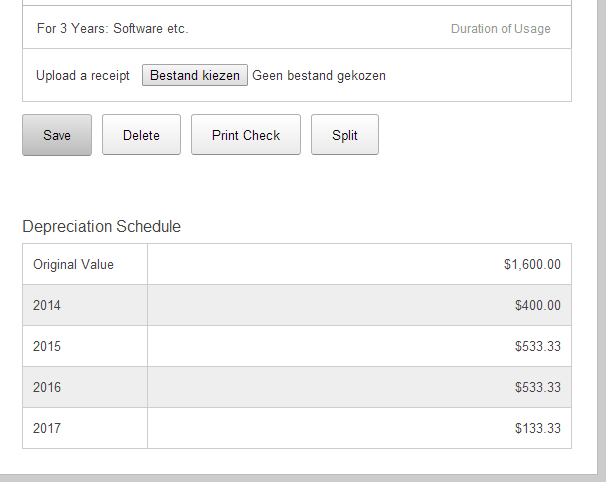Viewport: 606px width, 482px height.
Task: Click the Save button
Action: coord(57,135)
